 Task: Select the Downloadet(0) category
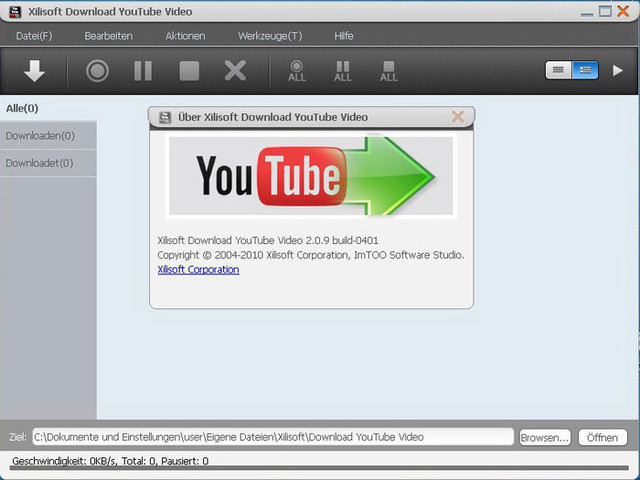click(48, 163)
